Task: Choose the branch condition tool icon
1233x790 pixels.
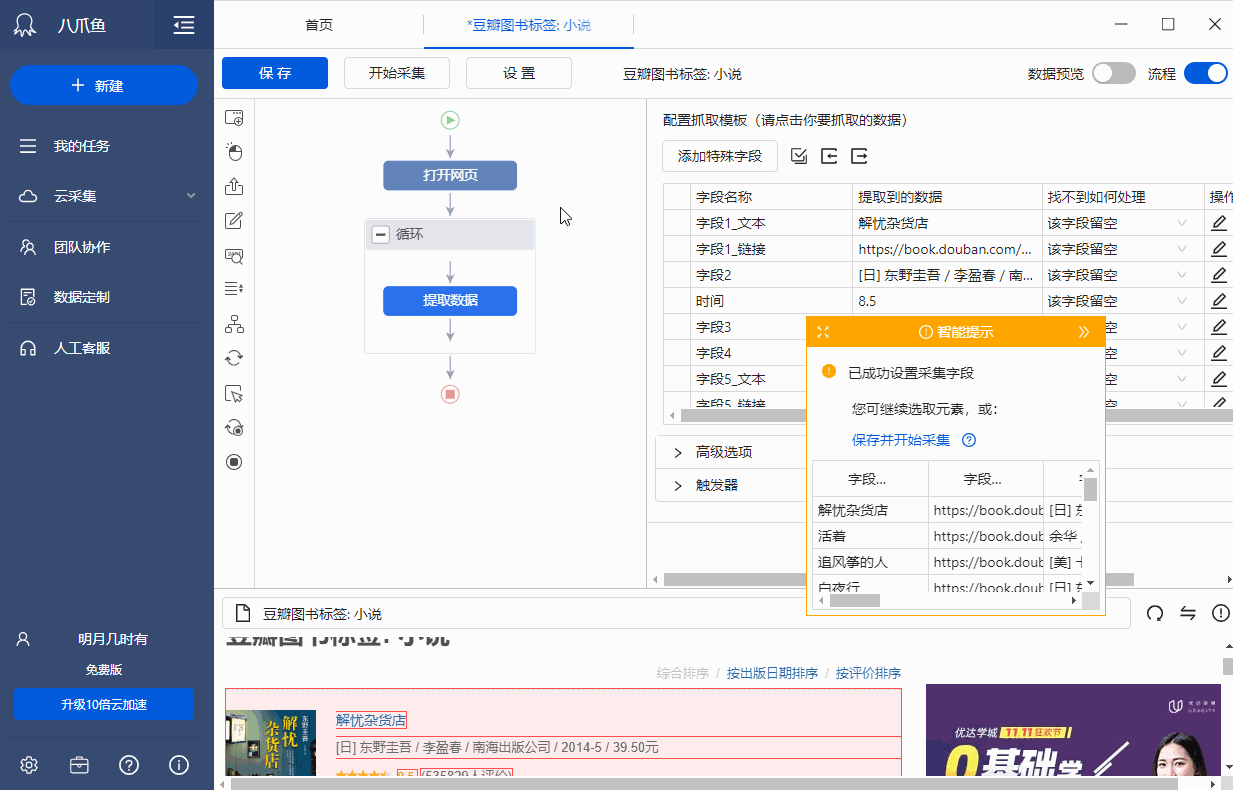Action: coord(234,324)
